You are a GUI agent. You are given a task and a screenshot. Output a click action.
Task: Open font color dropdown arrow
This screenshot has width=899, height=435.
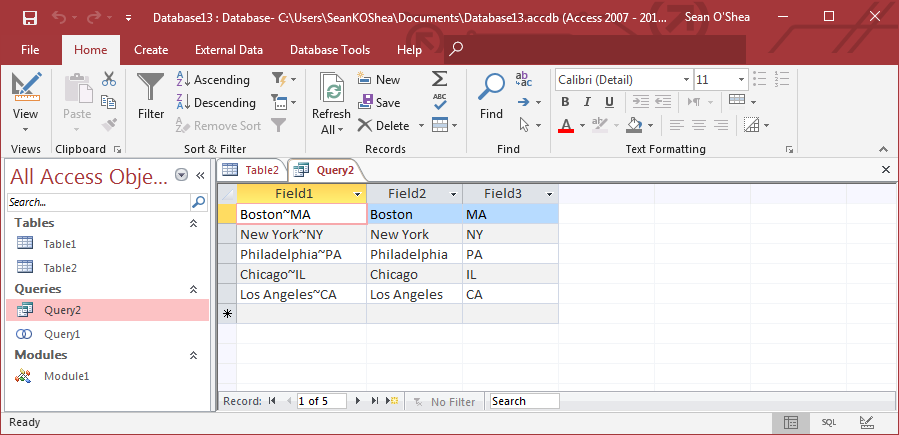point(582,125)
